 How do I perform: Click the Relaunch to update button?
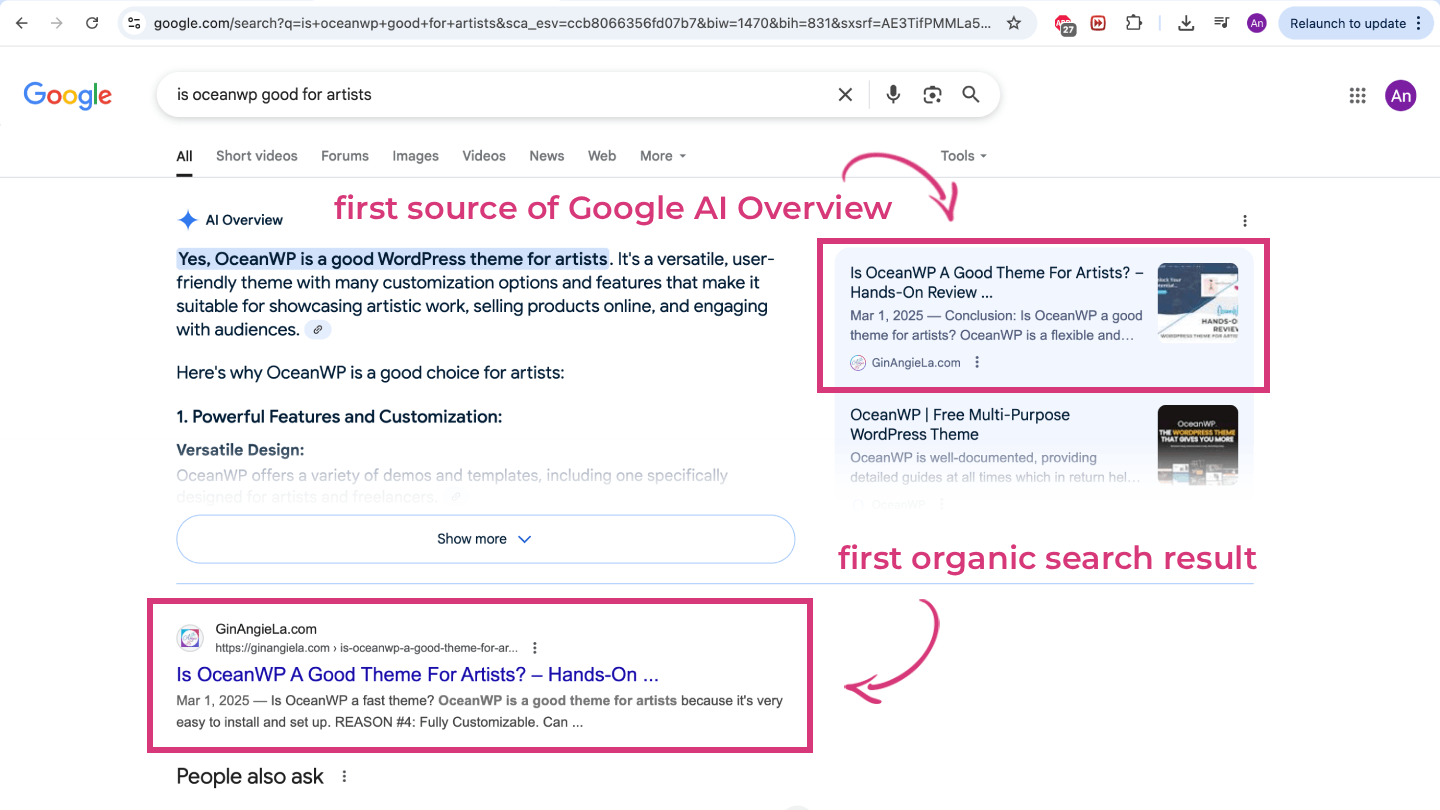coord(1347,22)
